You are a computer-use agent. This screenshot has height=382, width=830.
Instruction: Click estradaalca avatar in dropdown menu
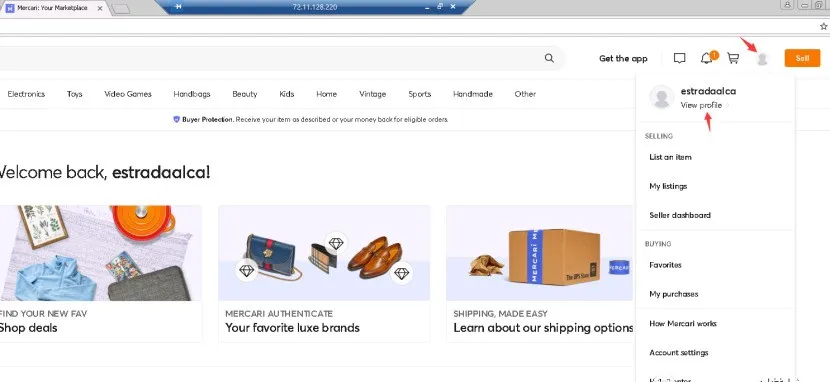(661, 97)
